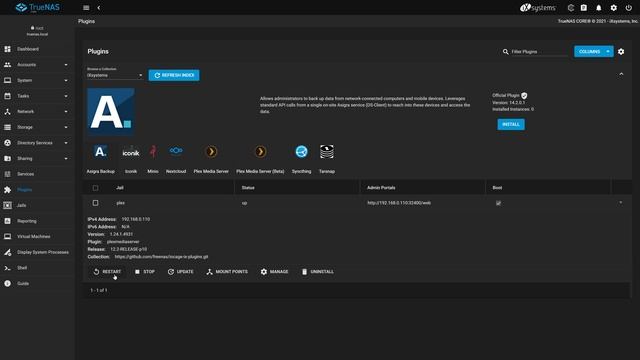Click the Refresh Index button
The image size is (640, 360).
tap(174, 75)
